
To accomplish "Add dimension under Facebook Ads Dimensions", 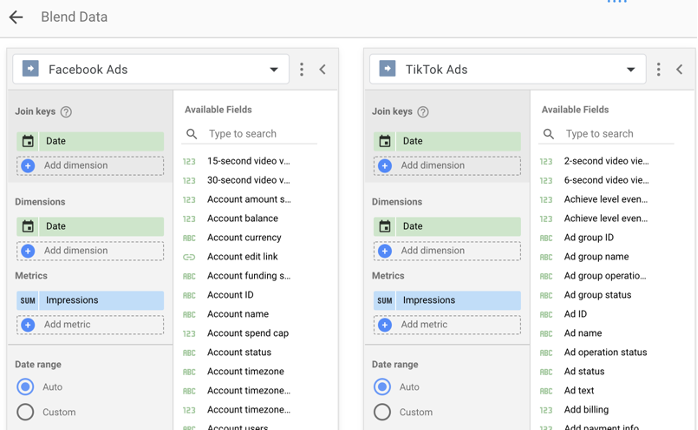I will pos(90,251).
